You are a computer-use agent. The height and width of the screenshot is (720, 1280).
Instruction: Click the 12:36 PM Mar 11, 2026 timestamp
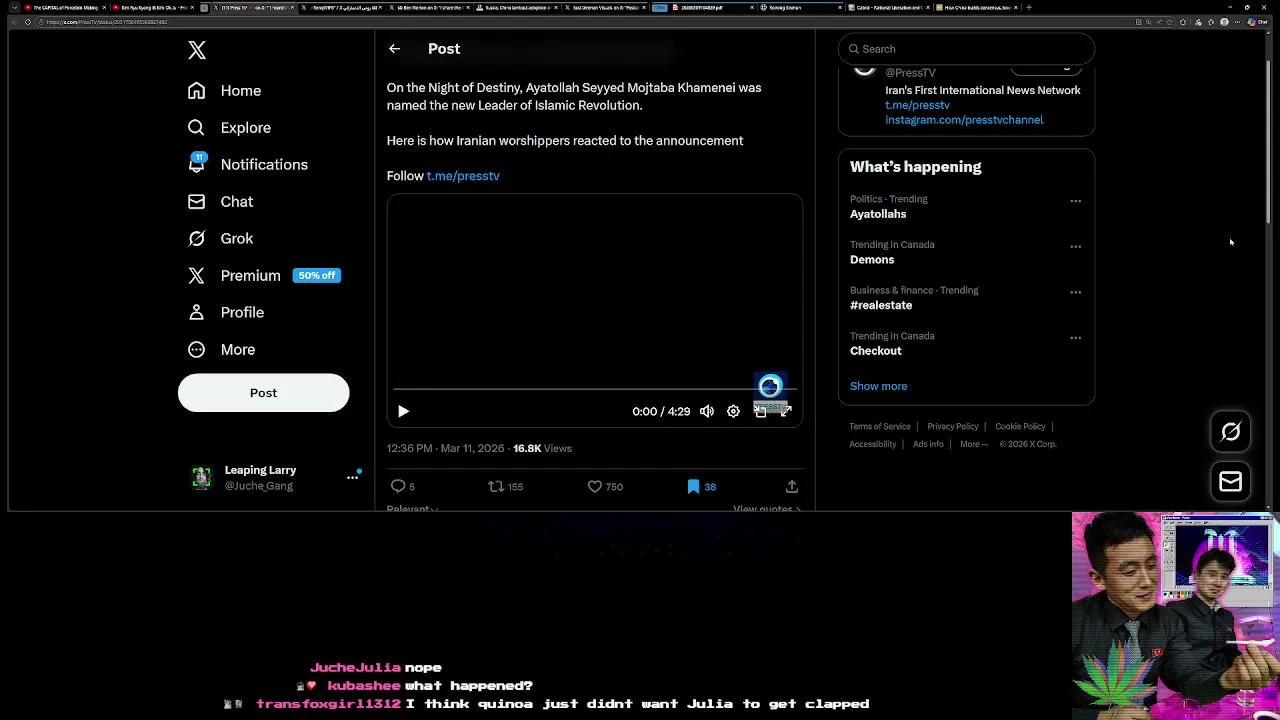[445, 449]
